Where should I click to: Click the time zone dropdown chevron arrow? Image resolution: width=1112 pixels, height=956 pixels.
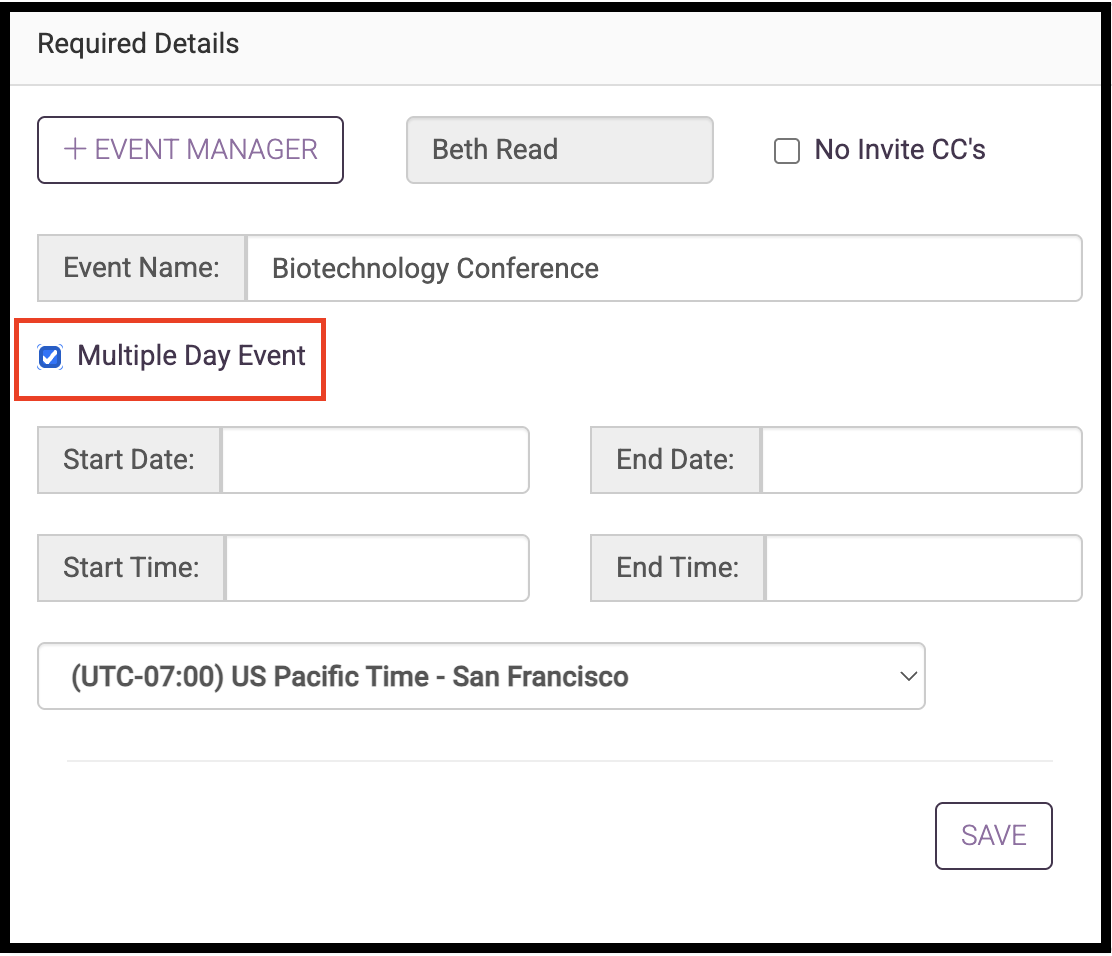(908, 677)
